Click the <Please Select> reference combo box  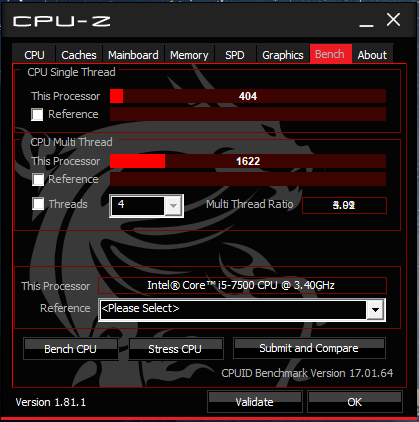tap(242, 310)
